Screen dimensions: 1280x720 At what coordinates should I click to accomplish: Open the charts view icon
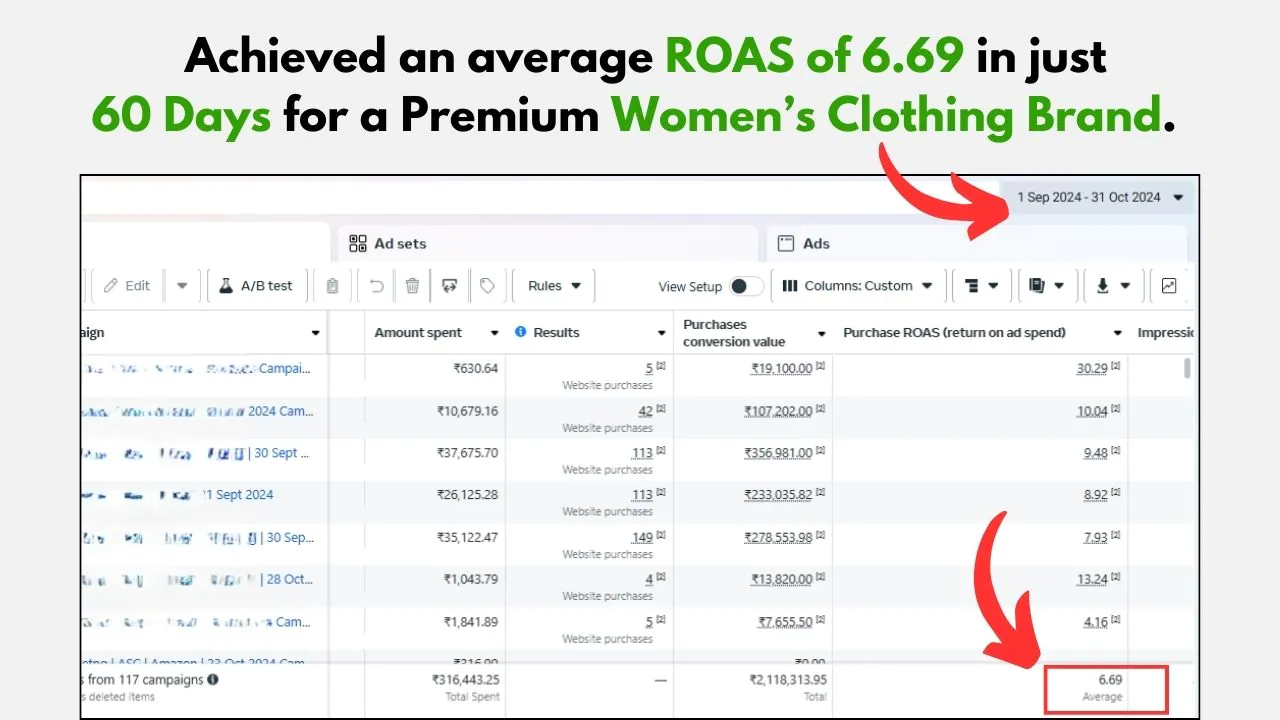(x=1169, y=286)
